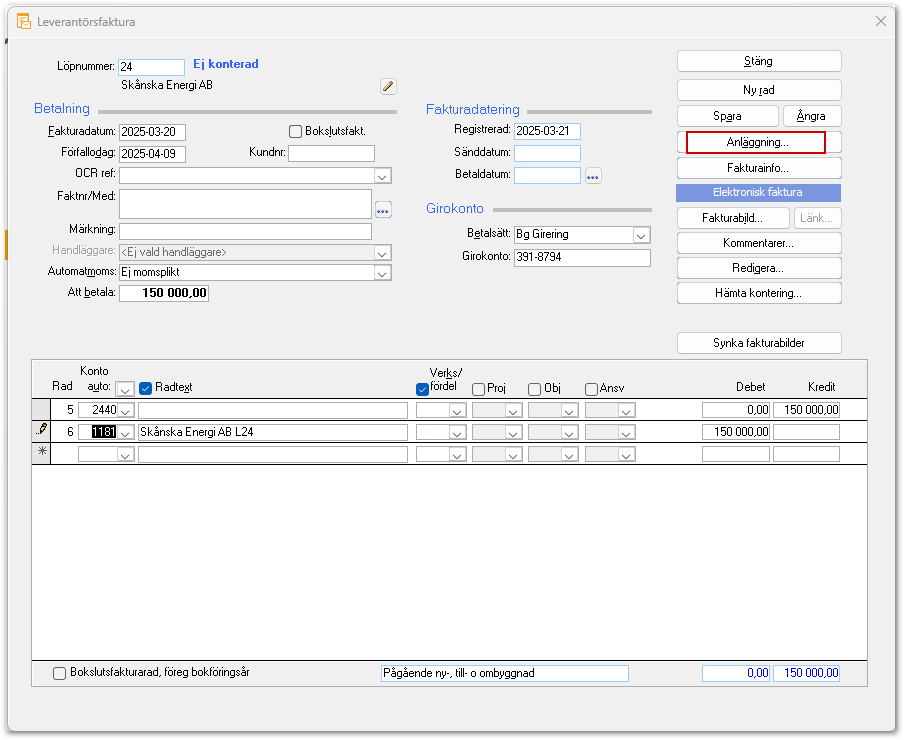Expand account dropdown for konto 1181
The image size is (904, 740).
(126, 432)
